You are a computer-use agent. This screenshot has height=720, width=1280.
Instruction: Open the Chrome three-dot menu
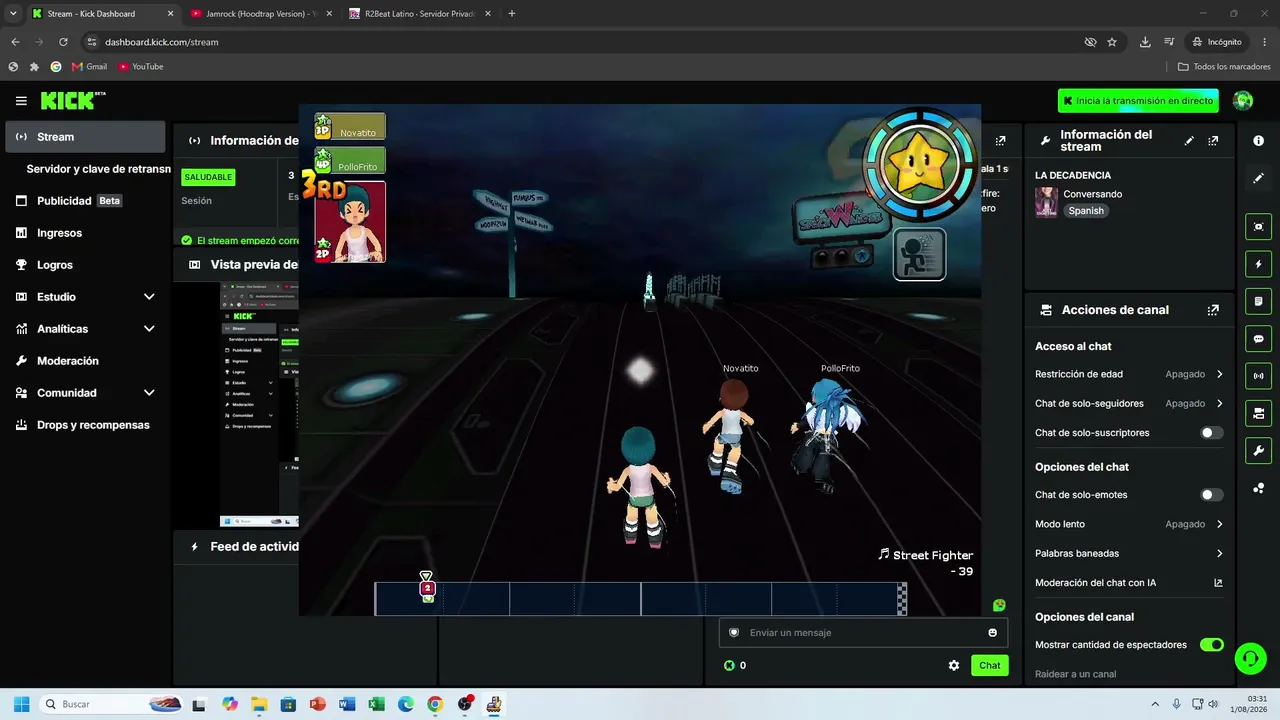1265,42
